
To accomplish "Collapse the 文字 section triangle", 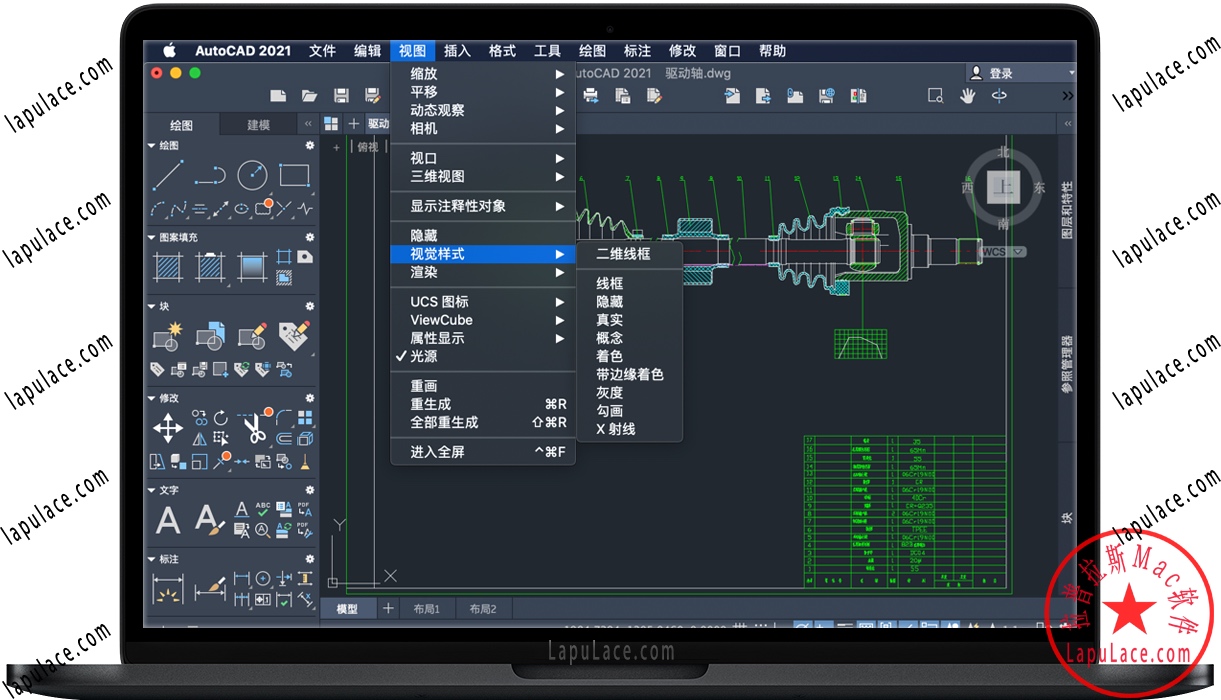I will tap(152, 491).
